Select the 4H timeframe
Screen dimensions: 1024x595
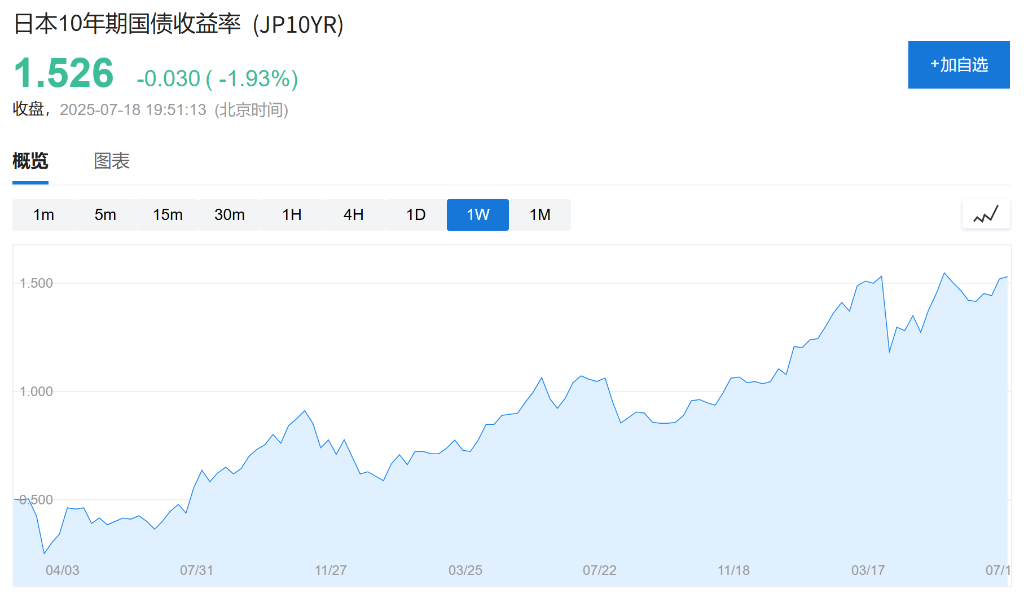[x=353, y=215]
